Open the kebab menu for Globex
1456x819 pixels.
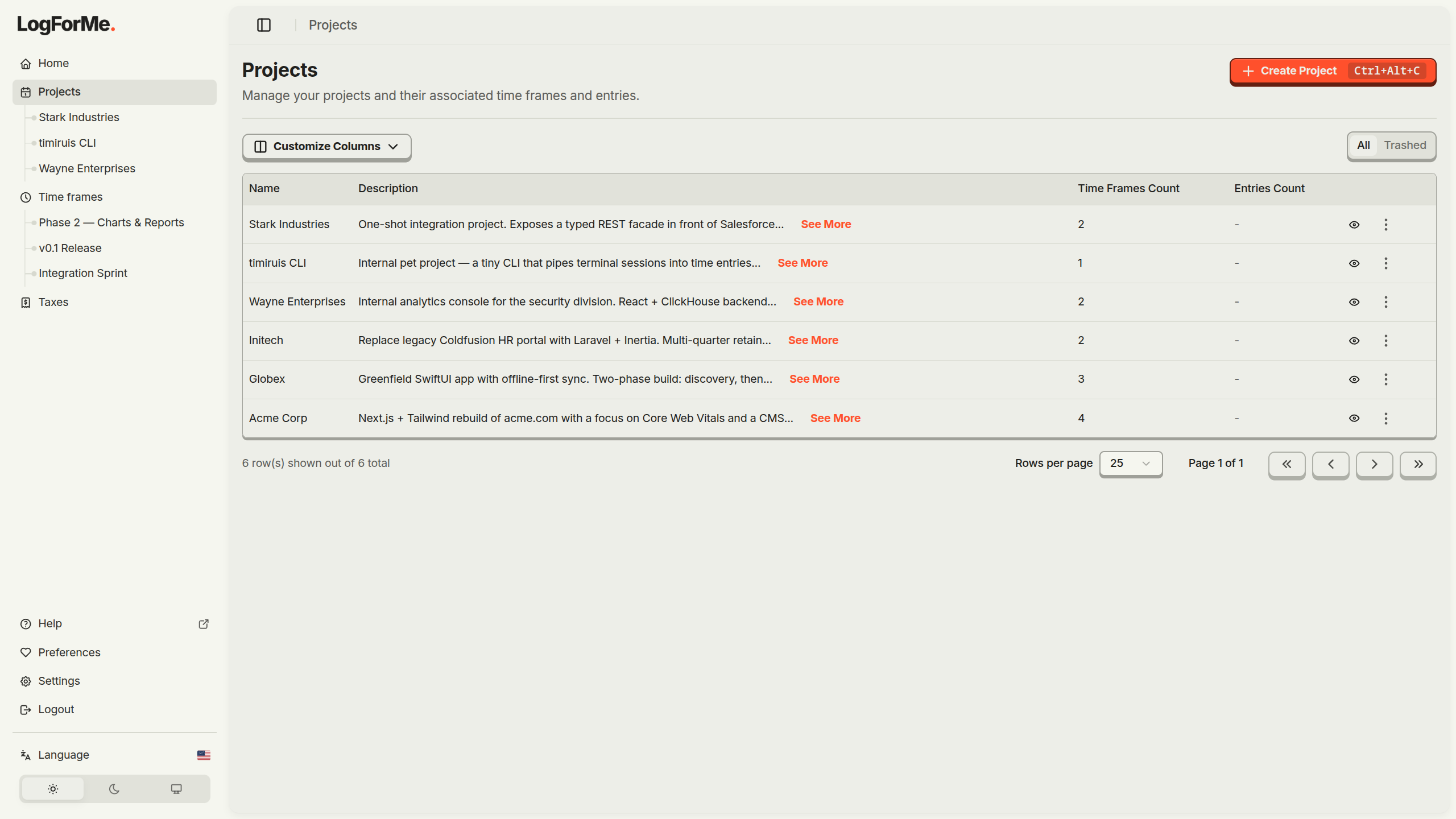click(1385, 379)
